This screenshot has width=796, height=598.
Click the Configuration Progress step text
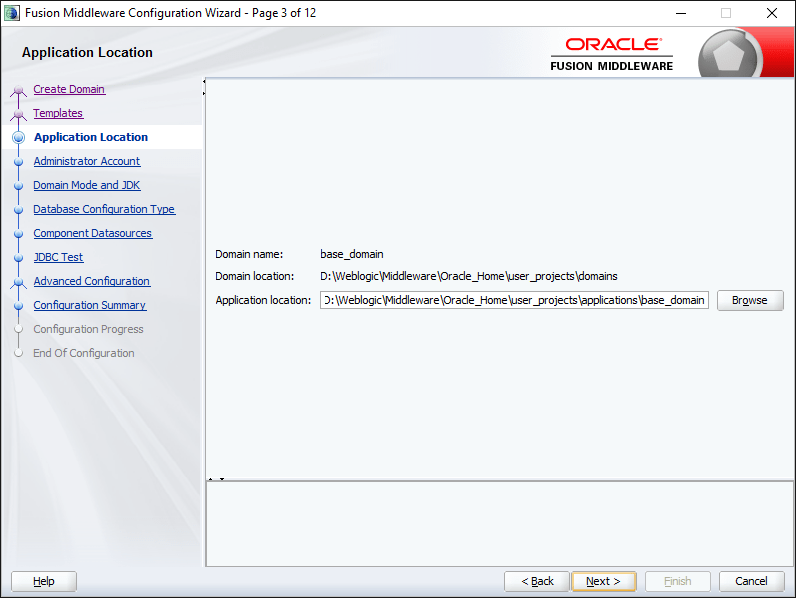coord(88,329)
